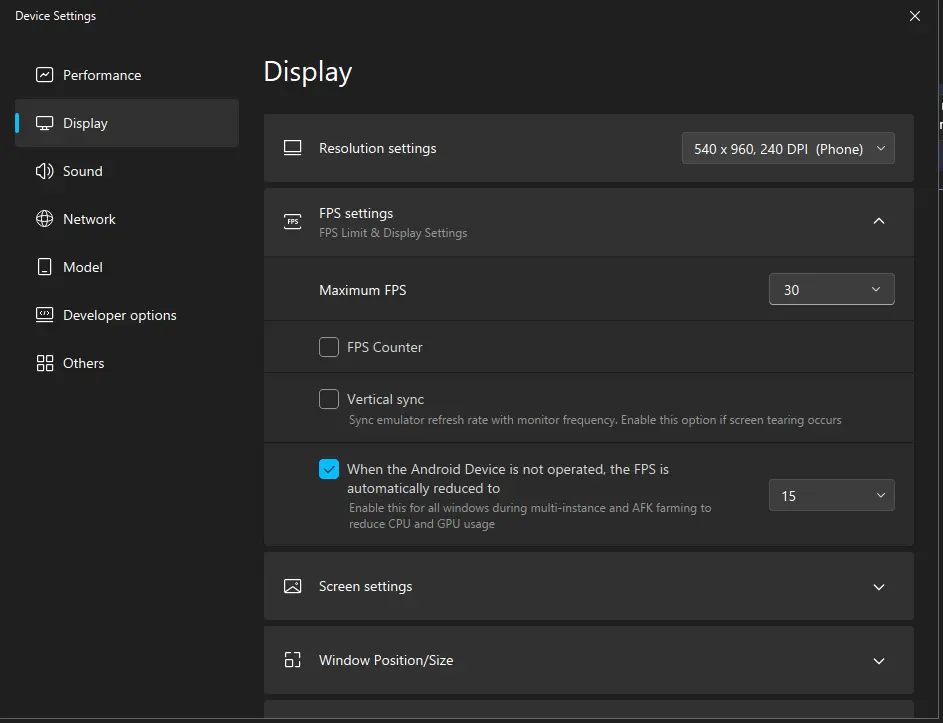Uncheck the automatic FPS reduction checkbox
The height and width of the screenshot is (723, 943).
(x=329, y=469)
